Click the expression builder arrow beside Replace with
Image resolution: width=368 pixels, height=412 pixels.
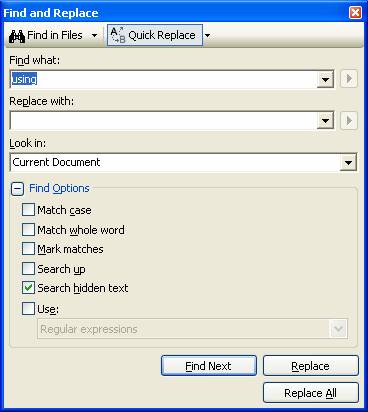(x=349, y=120)
